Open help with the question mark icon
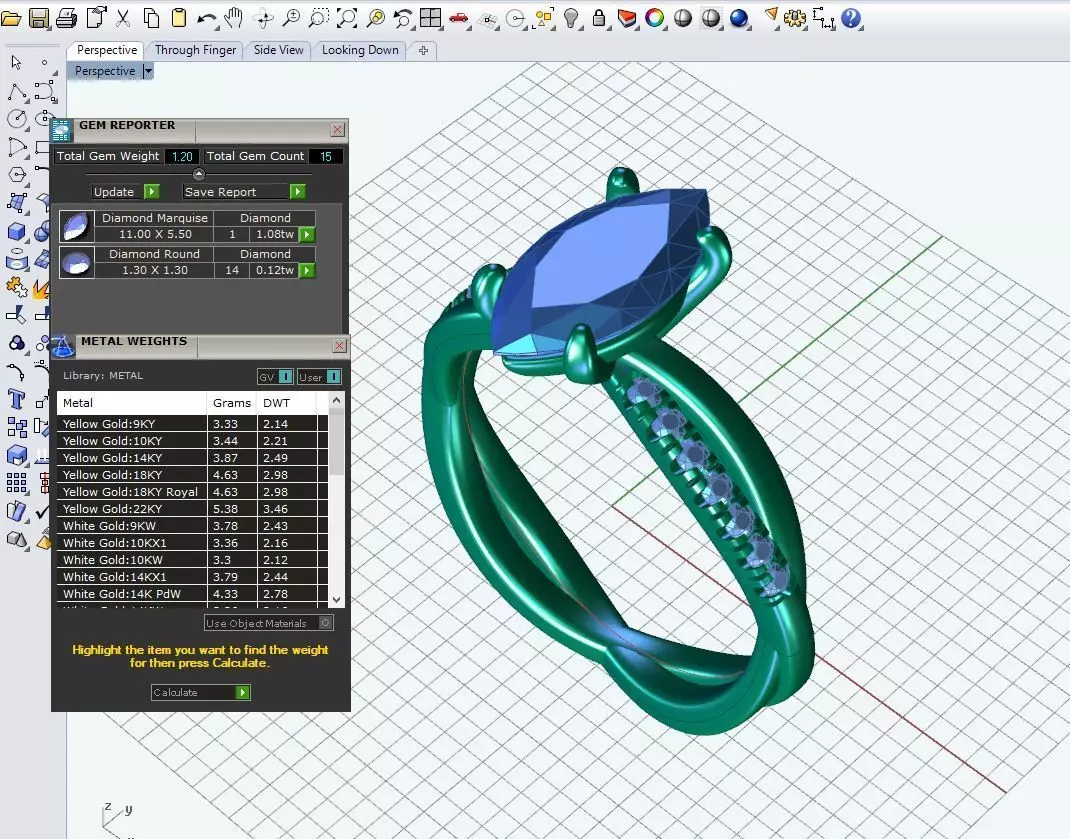Image resolution: width=1070 pixels, height=839 pixels. coord(851,18)
